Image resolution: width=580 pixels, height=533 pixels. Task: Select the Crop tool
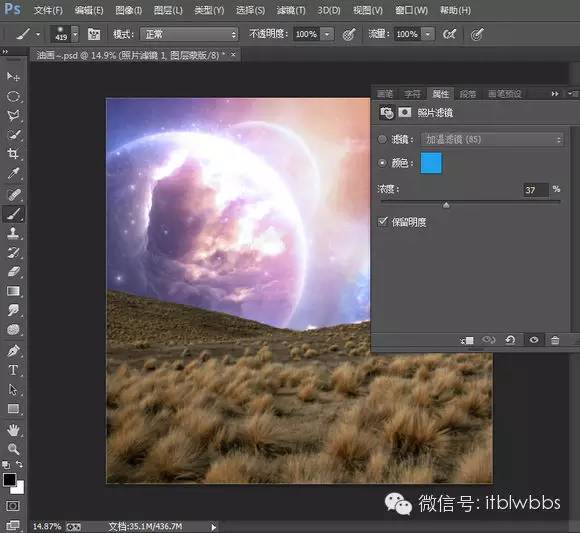[x=13, y=153]
